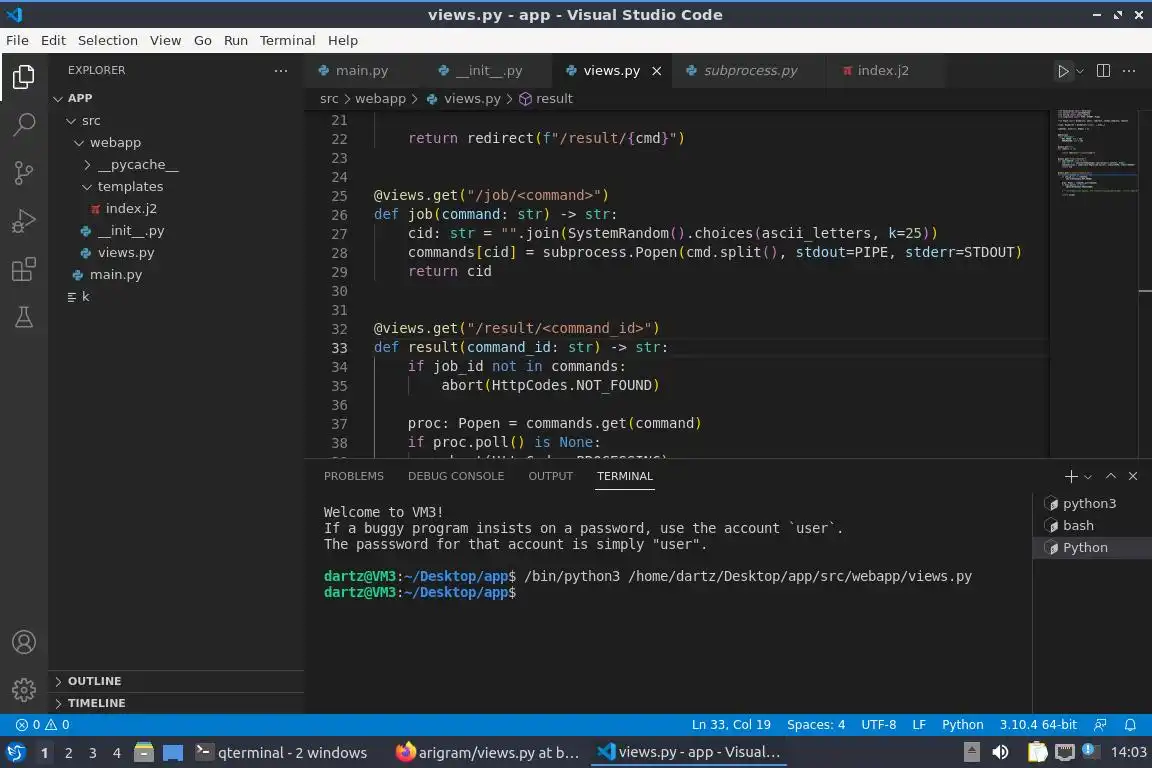The width and height of the screenshot is (1152, 768).
Task: Open notifications bell in status bar
Action: coord(1131,725)
